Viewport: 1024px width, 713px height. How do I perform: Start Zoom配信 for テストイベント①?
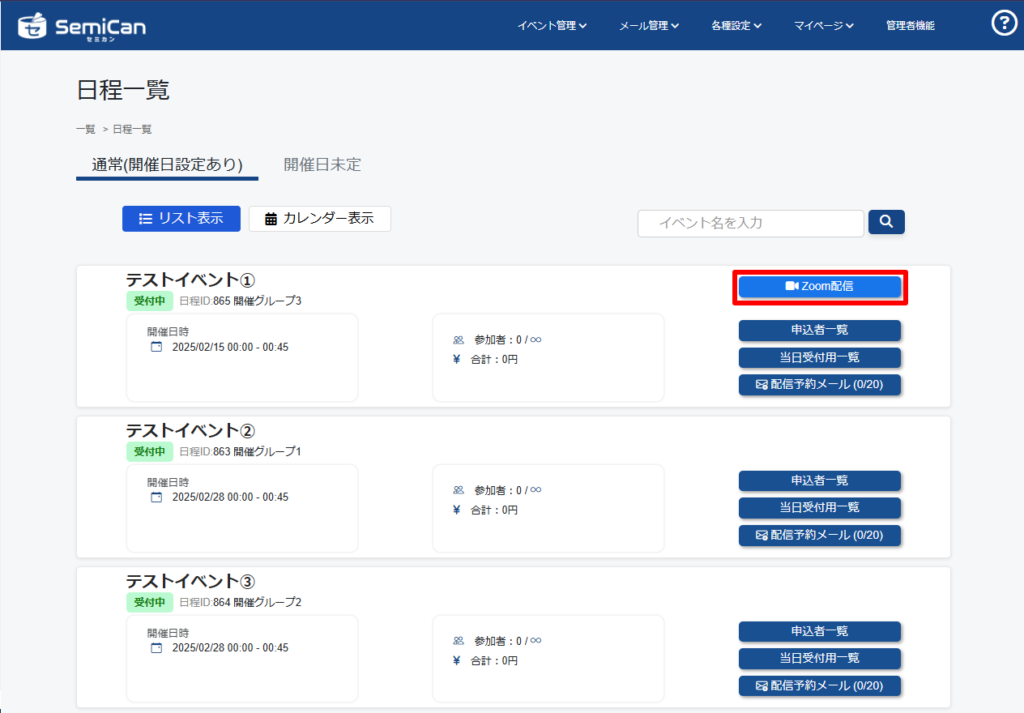[x=820, y=287]
